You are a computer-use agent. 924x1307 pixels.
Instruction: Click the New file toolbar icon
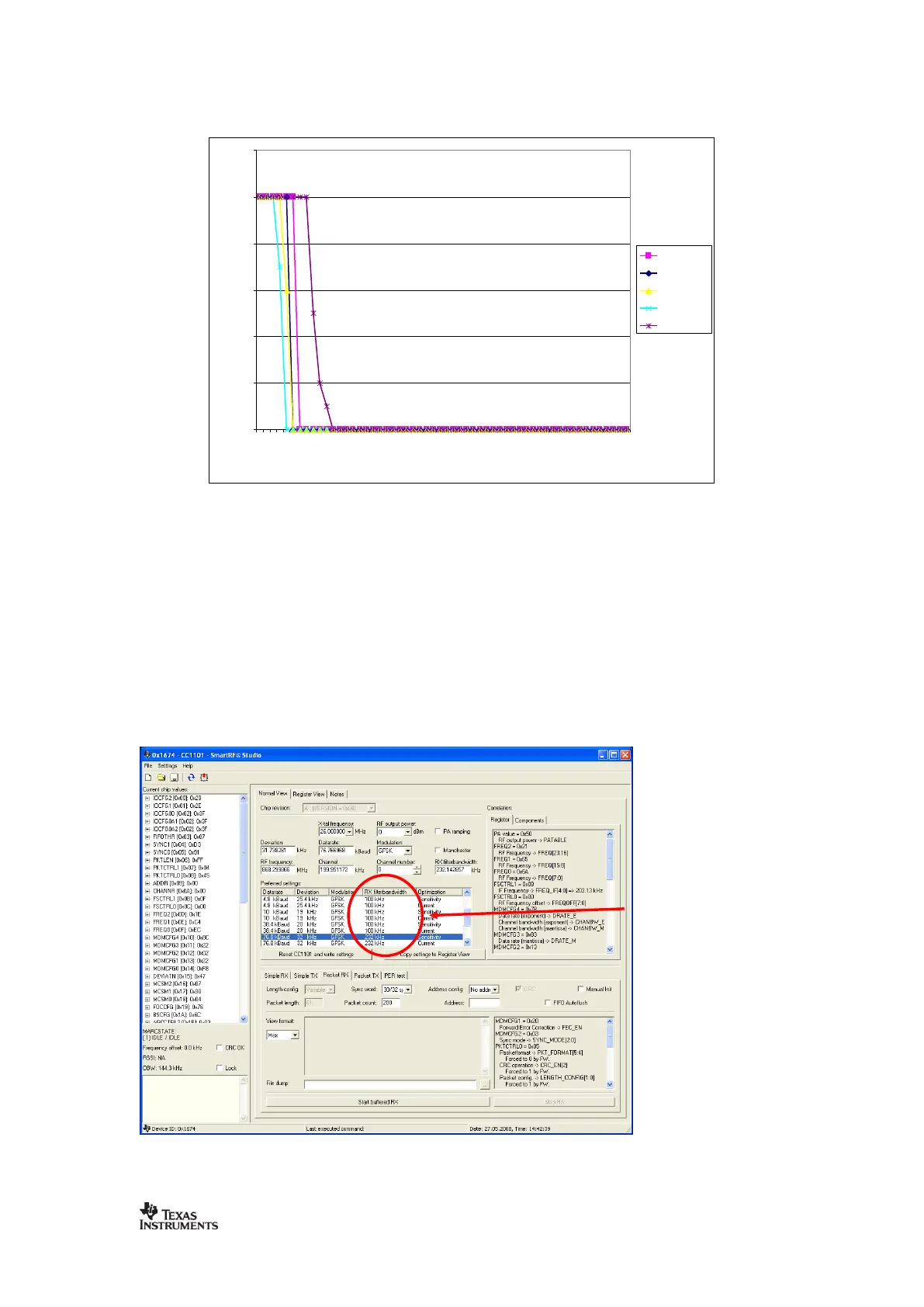(x=147, y=777)
